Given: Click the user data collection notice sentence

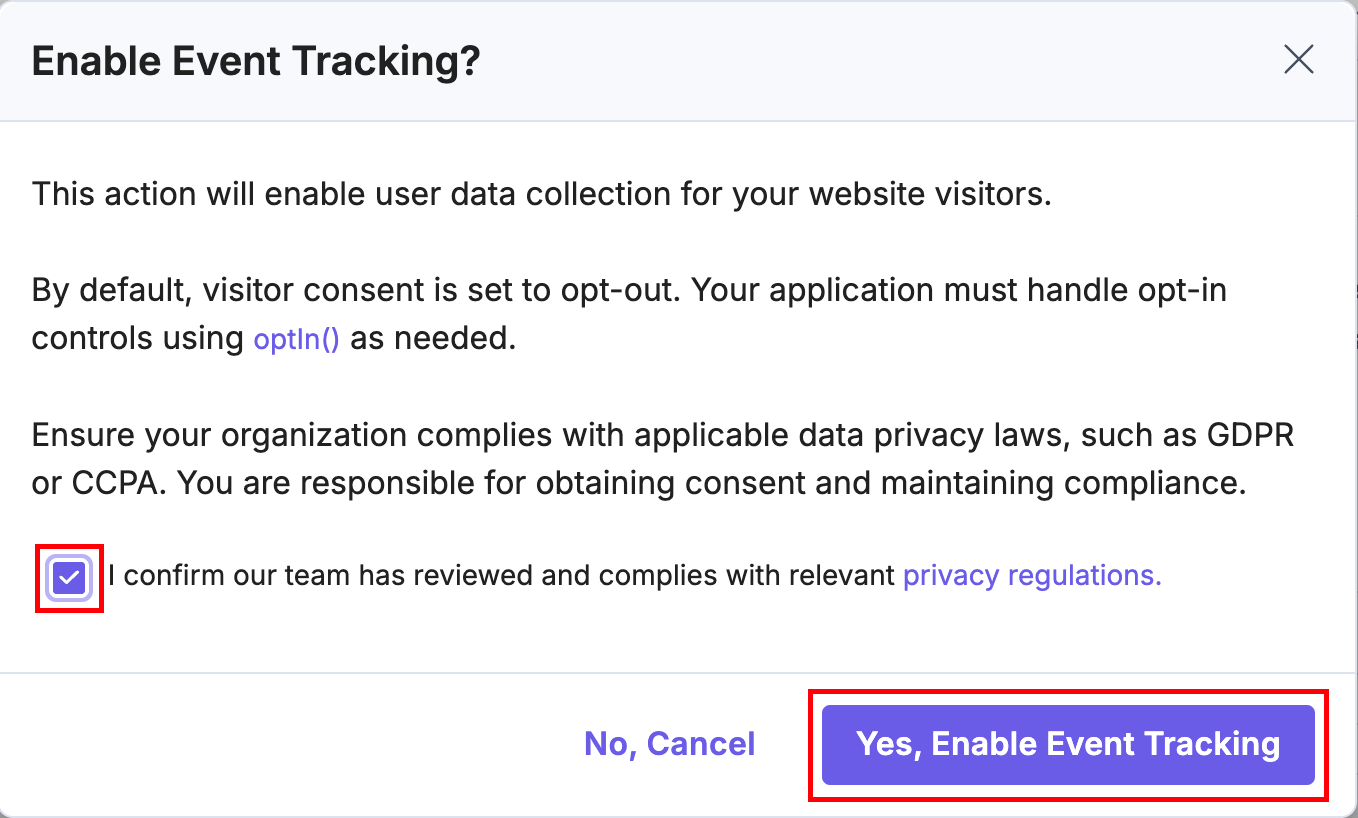Looking at the screenshot, I should click(540, 193).
